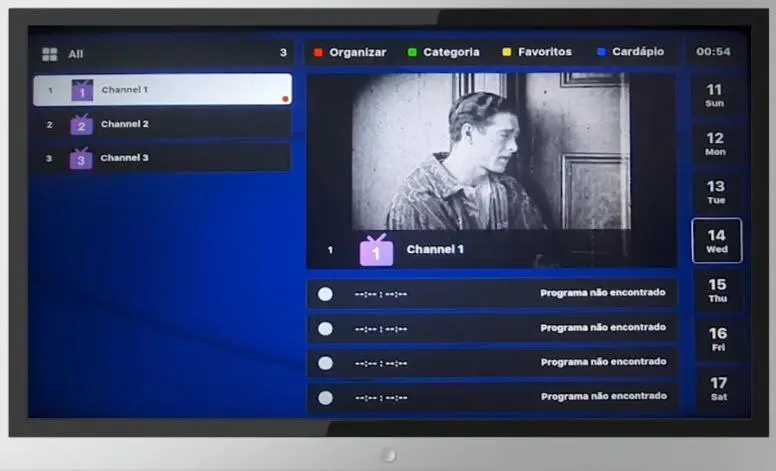This screenshot has height=471, width=776.
Task: Click the 00:54 clock display
Action: coord(713,52)
